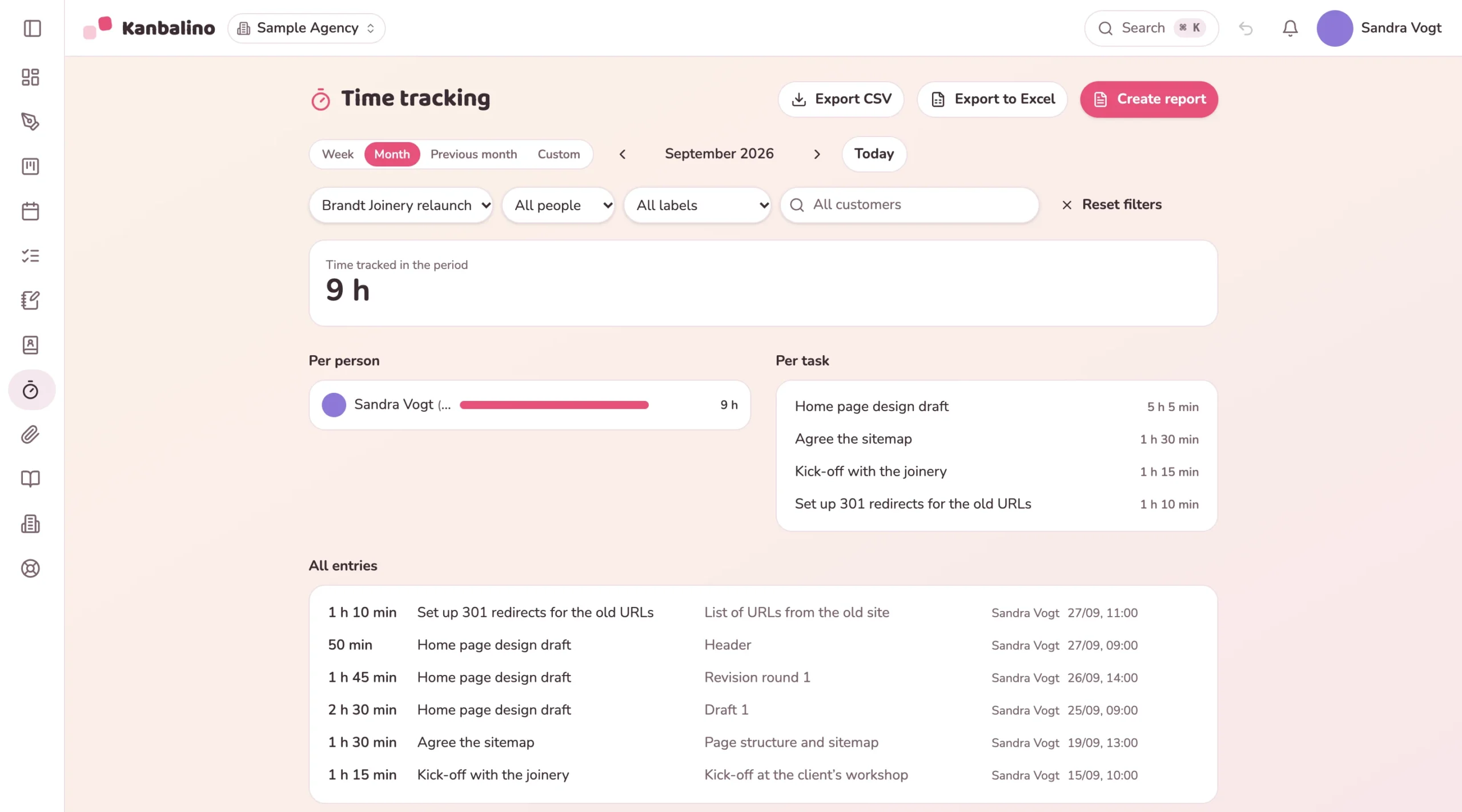This screenshot has height=812, width=1462.
Task: Click the undo arrow icon in header
Action: coord(1246,28)
